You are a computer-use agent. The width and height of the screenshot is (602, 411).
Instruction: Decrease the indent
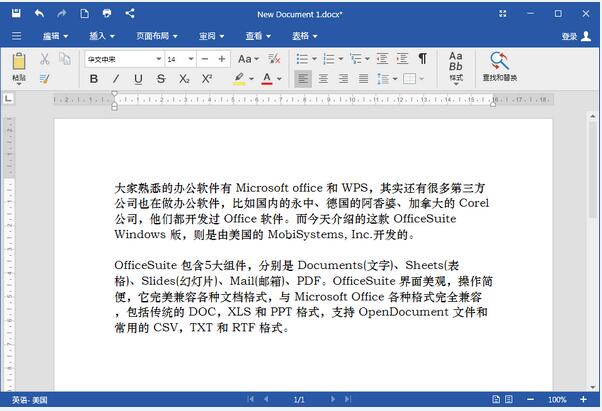click(x=382, y=59)
